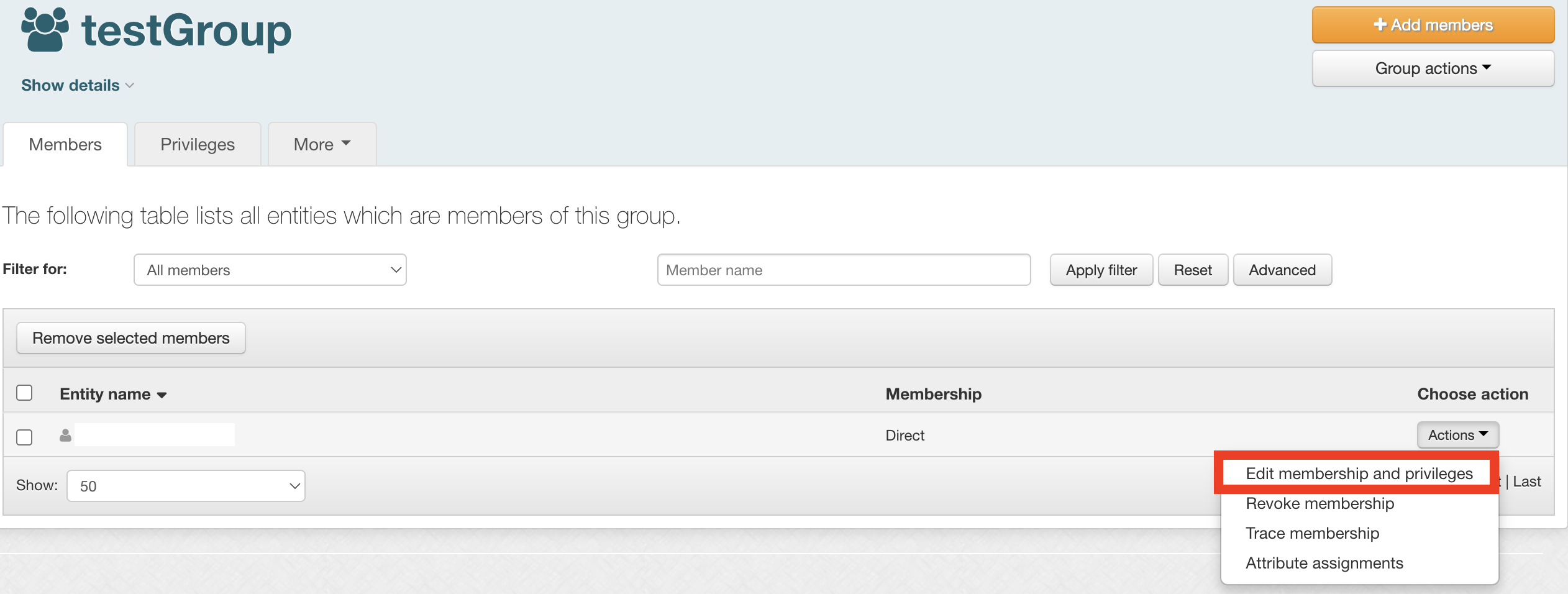The height and width of the screenshot is (594, 1568).
Task: Switch to the Privileges tab
Action: click(198, 145)
